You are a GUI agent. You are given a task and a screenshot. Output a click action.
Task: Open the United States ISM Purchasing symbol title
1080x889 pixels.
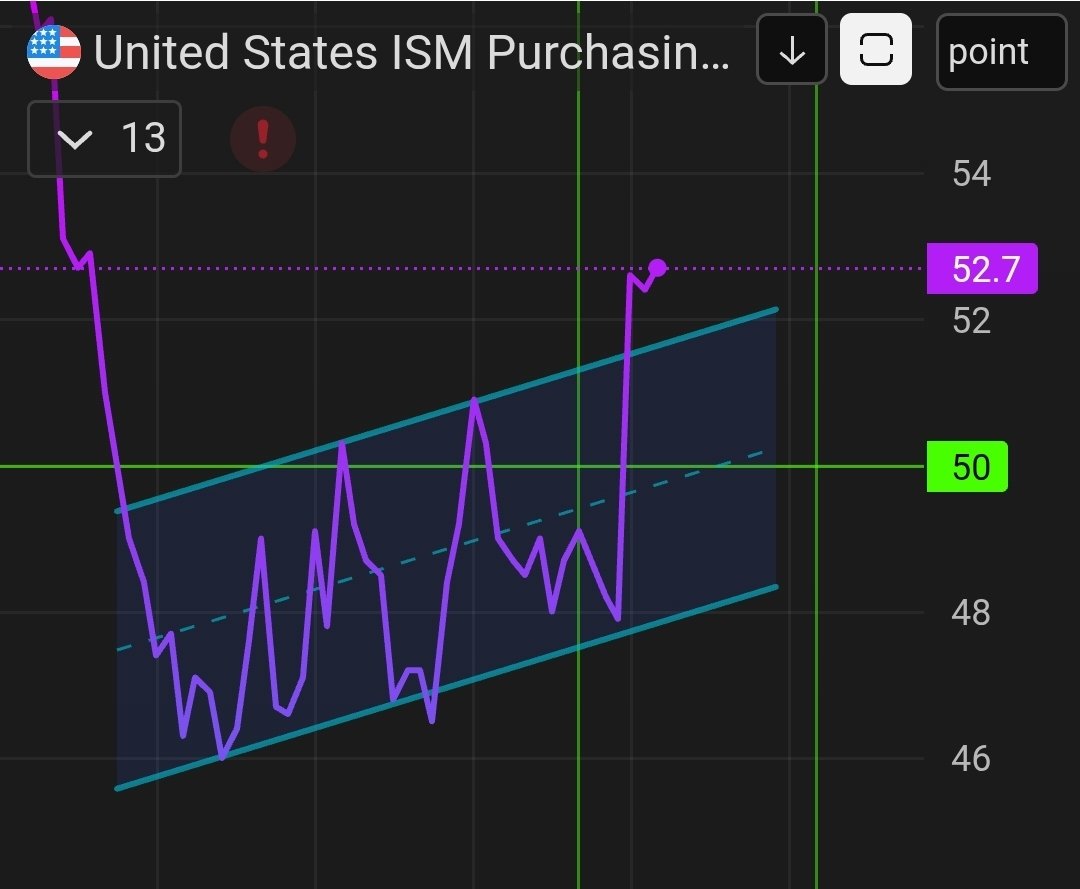412,52
